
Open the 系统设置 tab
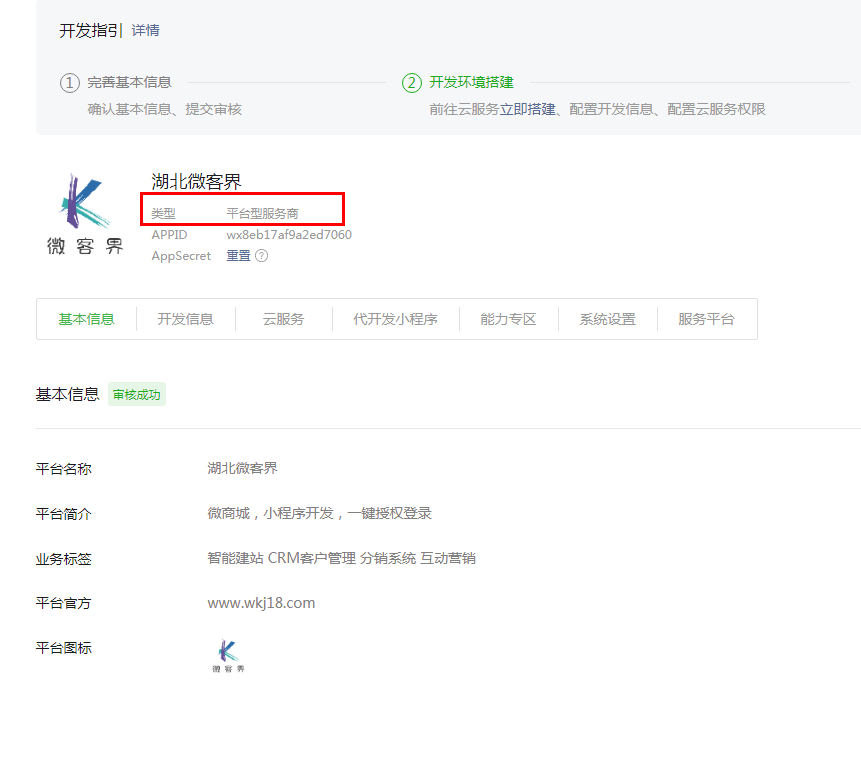(x=608, y=319)
